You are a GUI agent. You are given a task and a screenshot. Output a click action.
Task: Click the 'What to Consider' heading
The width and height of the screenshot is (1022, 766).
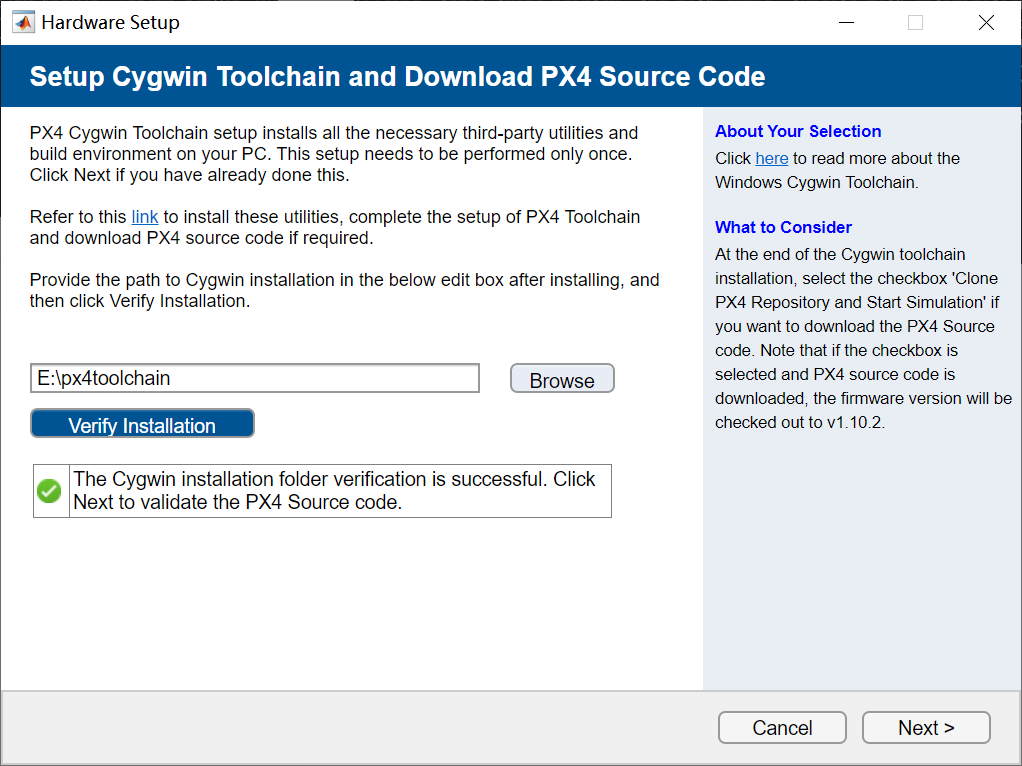point(783,227)
